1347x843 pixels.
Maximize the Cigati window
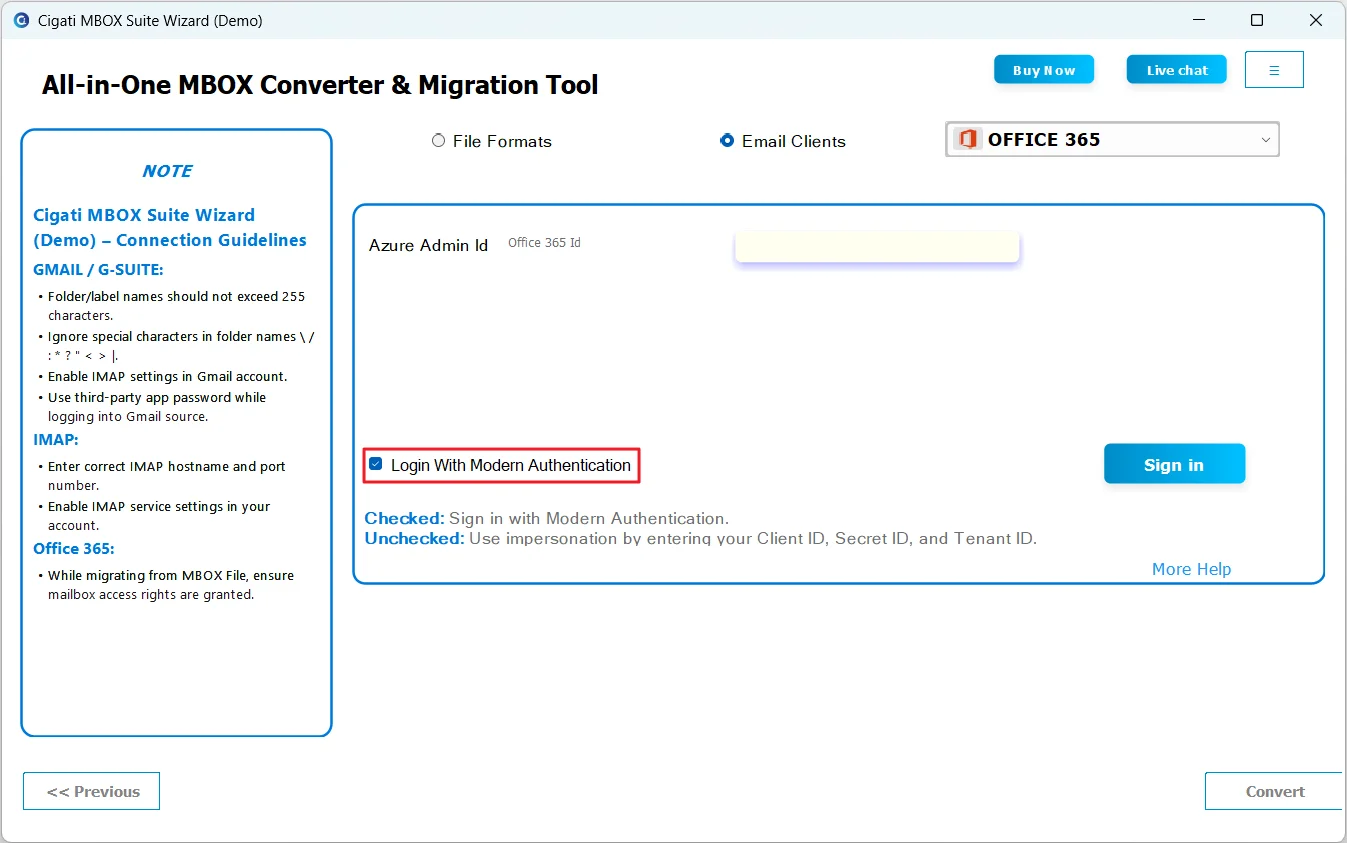pos(1257,20)
